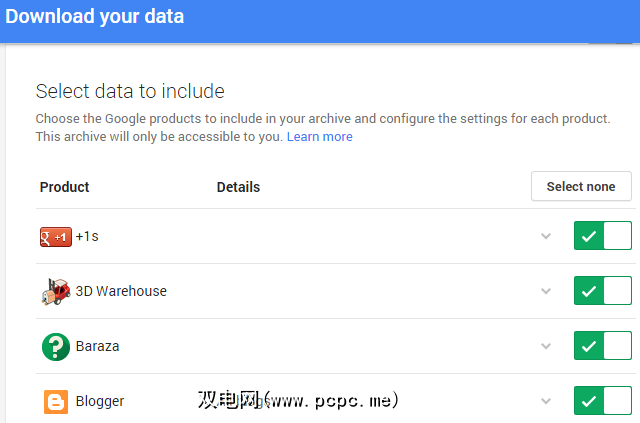Select the Blogger product name
640x423 pixels.
[100, 401]
